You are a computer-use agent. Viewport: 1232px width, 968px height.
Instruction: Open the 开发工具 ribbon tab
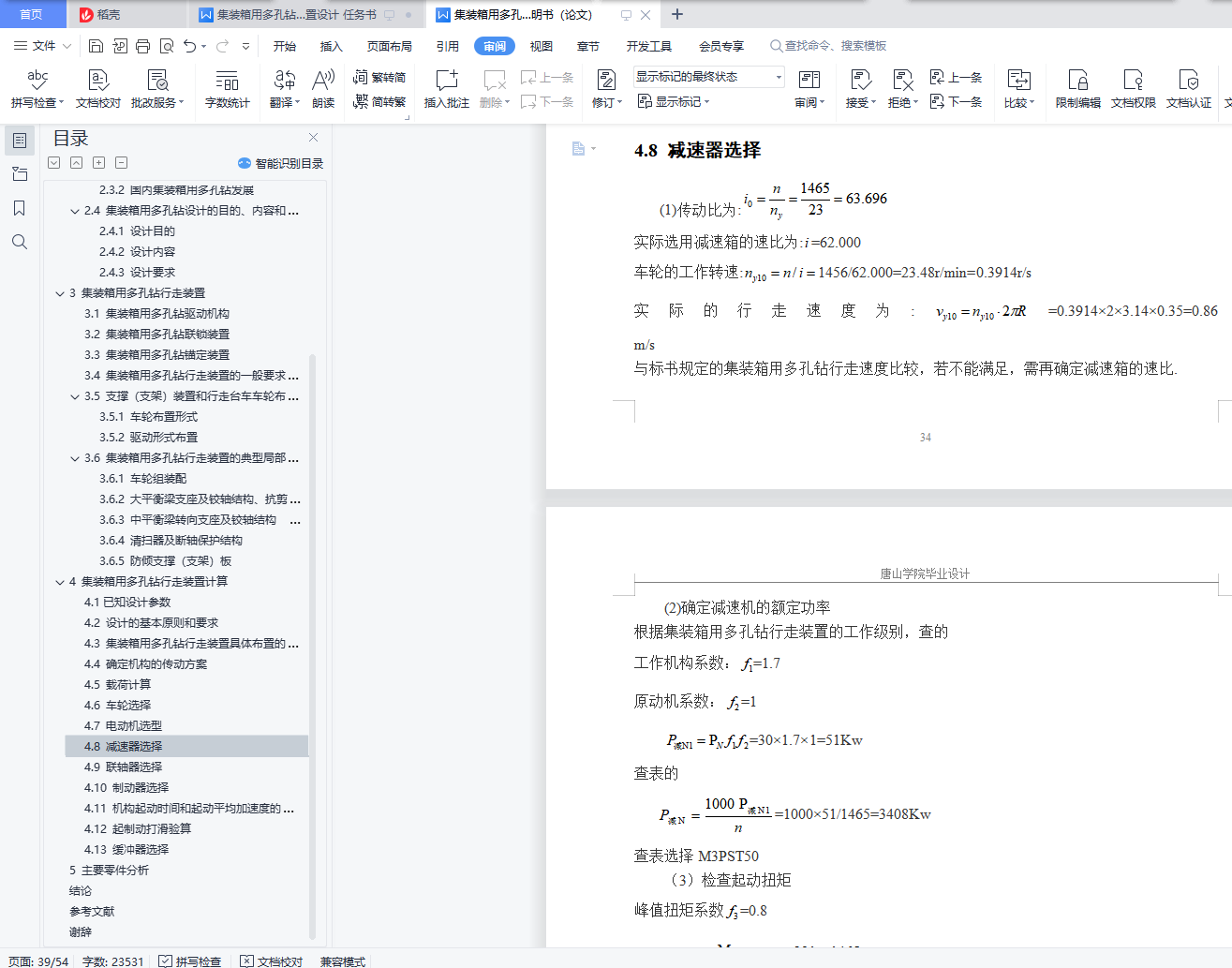pyautogui.click(x=649, y=46)
